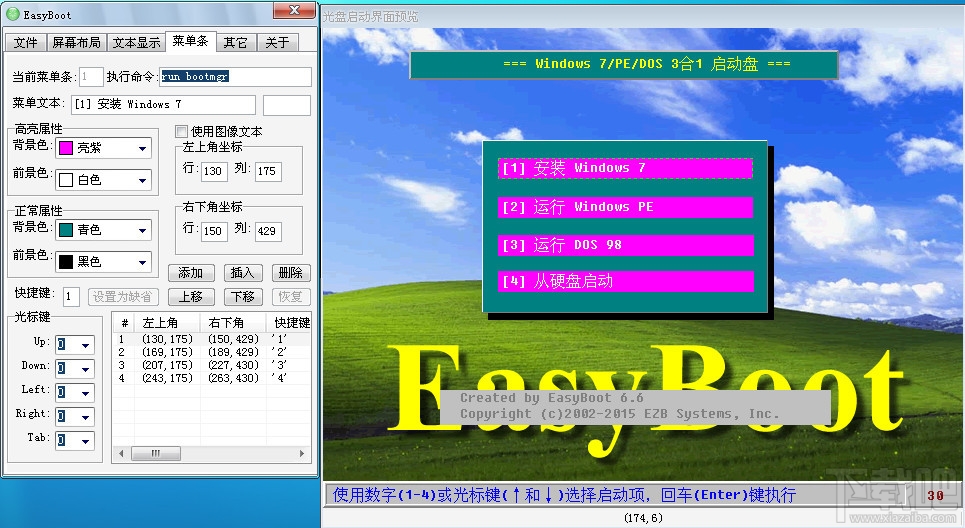965x528 pixels.
Task: Enable the 使用图像文本 checkbox
Action: coord(182,131)
